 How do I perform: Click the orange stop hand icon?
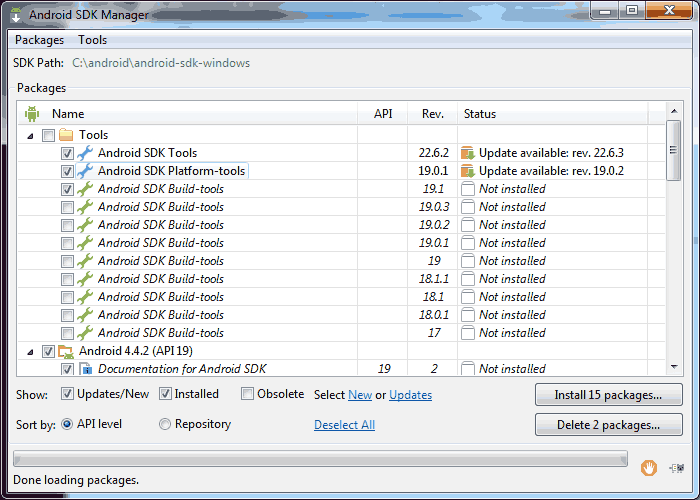(x=649, y=468)
